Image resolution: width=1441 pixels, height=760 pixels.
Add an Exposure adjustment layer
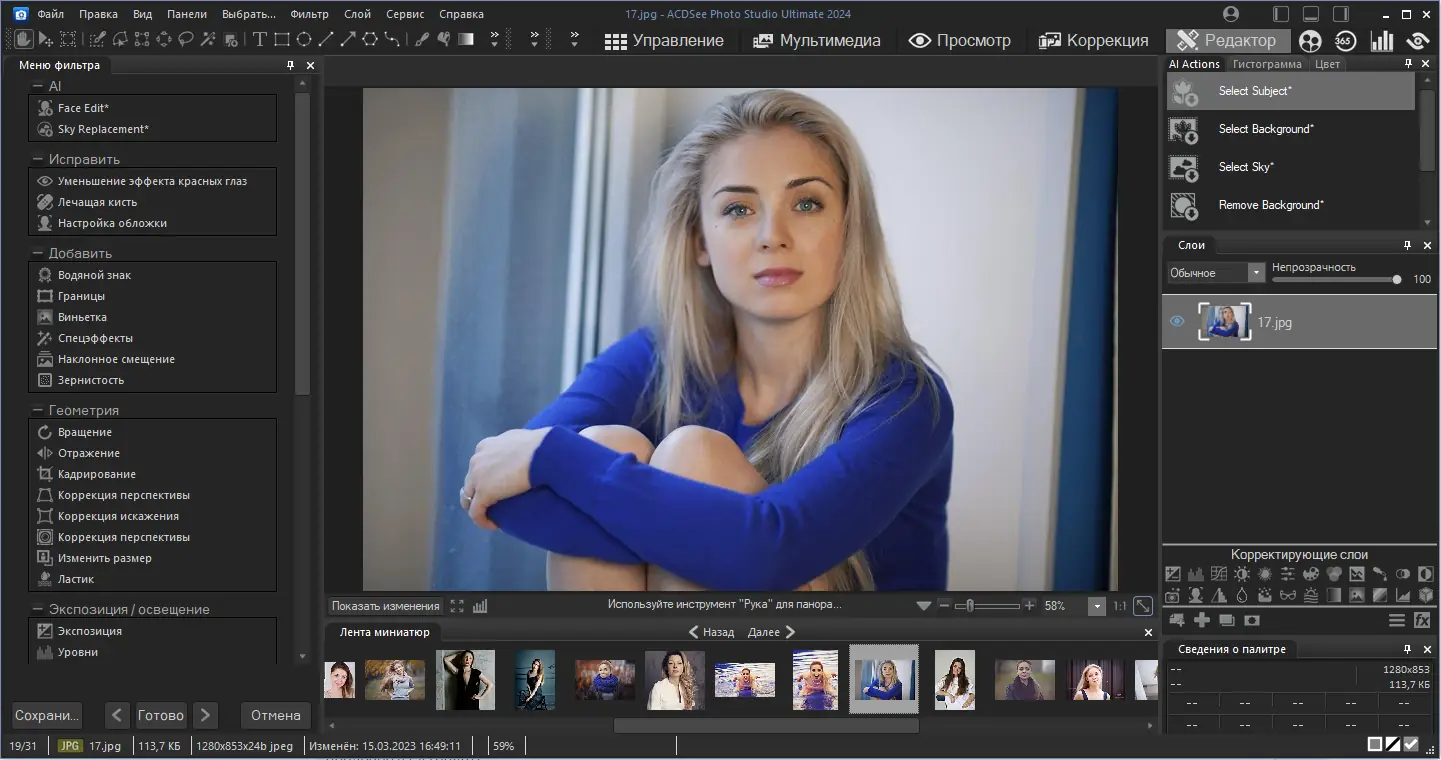coord(1174,574)
